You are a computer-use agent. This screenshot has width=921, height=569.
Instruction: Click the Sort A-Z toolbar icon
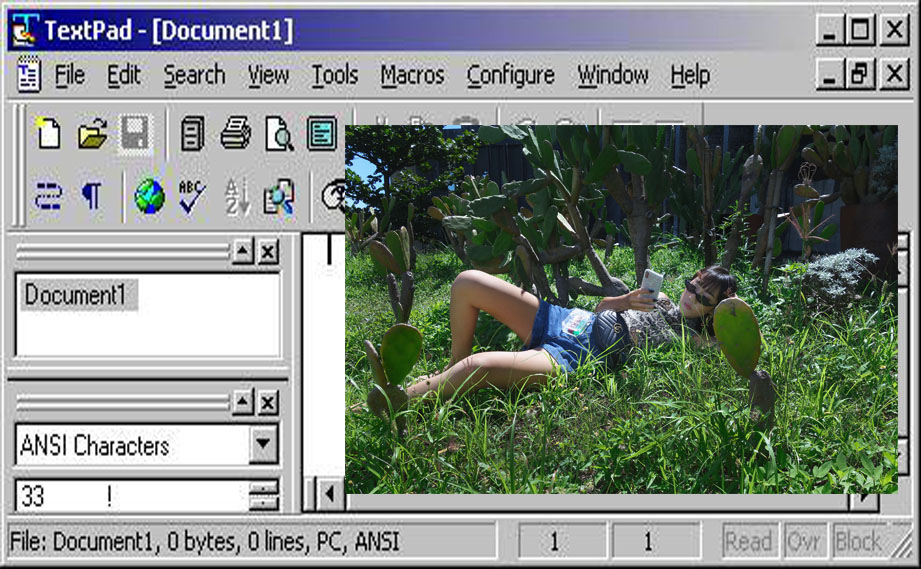[x=237, y=196]
